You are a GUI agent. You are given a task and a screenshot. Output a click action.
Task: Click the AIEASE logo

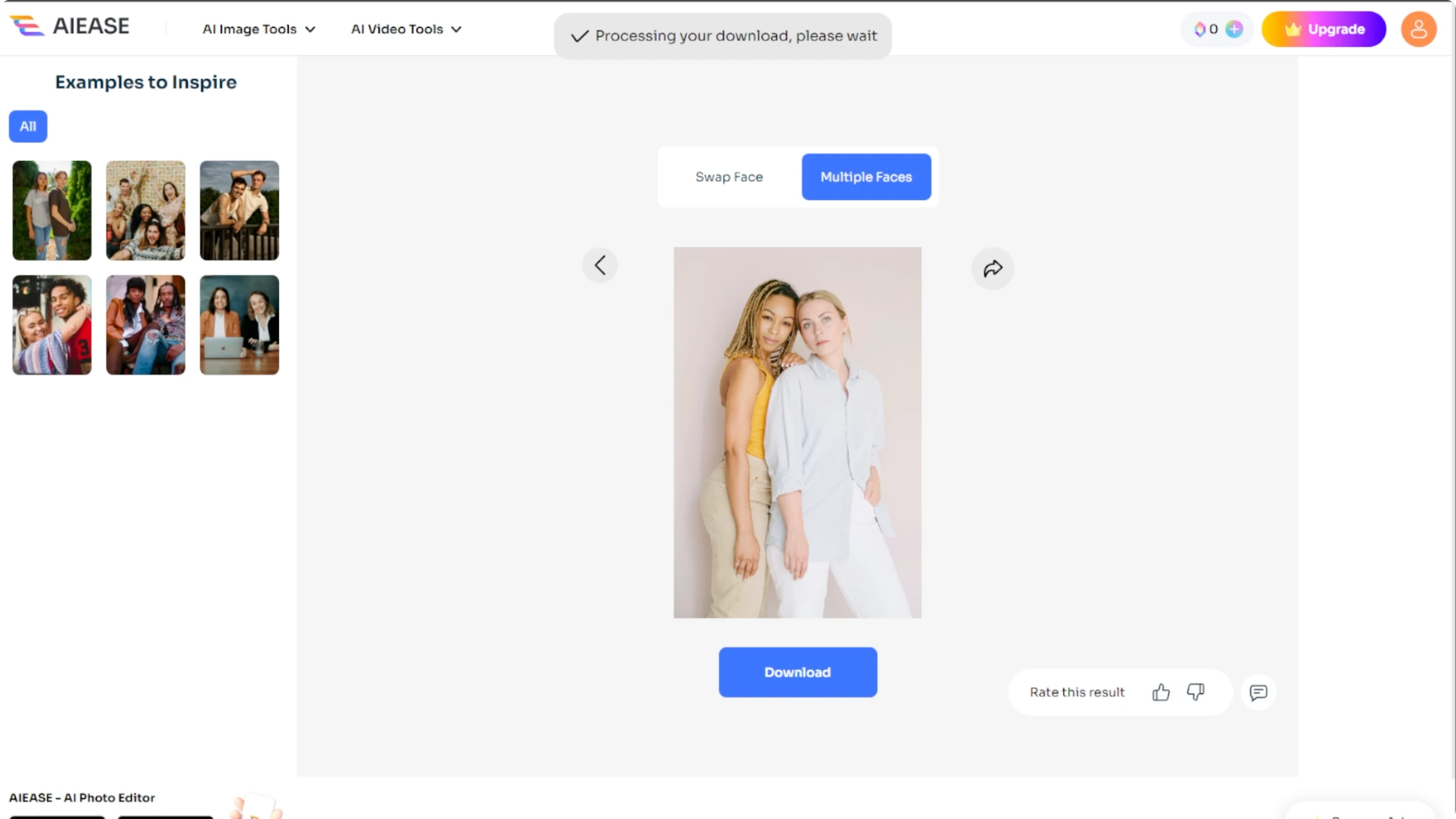click(x=70, y=26)
